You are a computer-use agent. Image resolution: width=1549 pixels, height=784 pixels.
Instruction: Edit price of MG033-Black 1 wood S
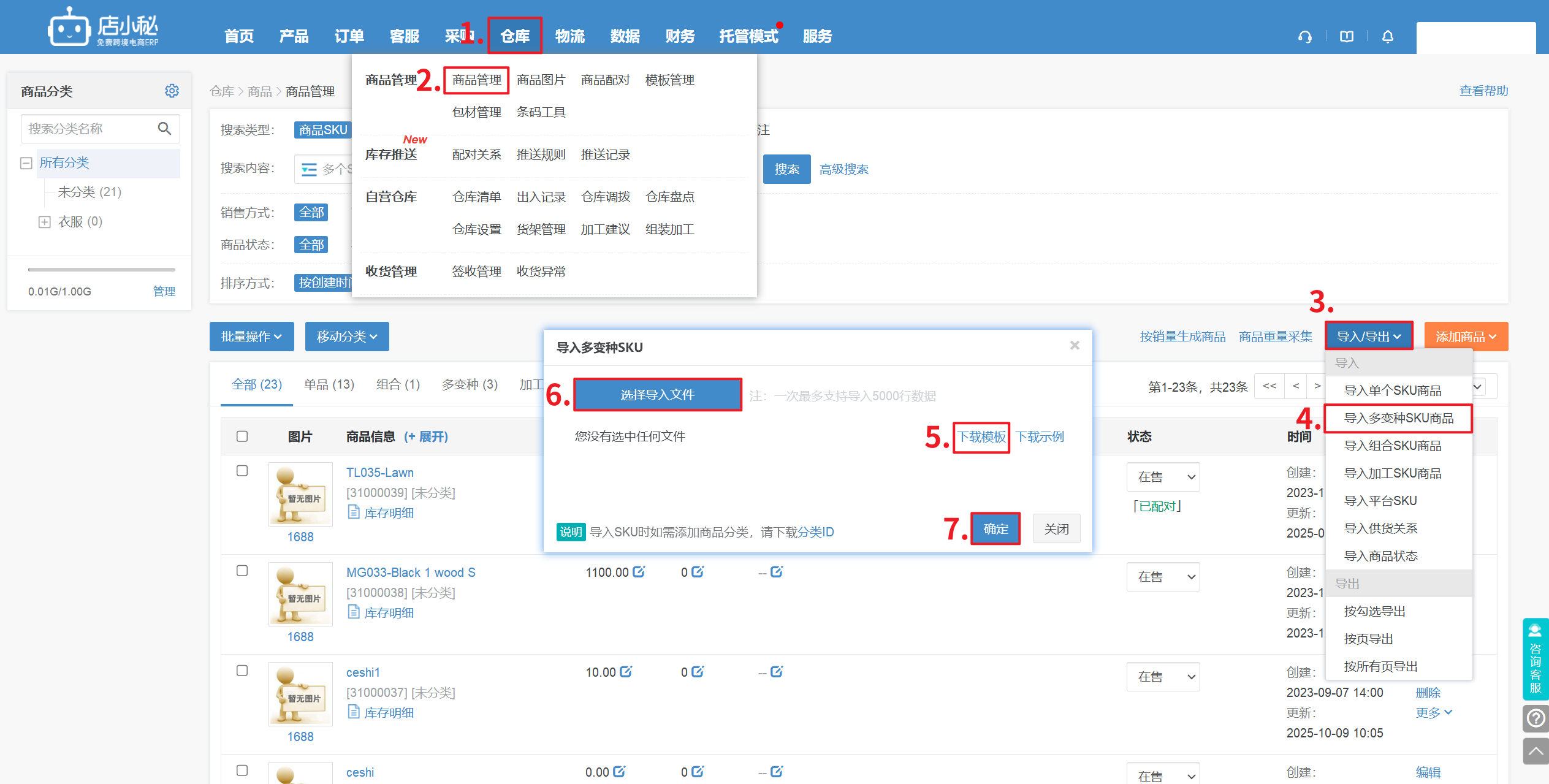(639, 572)
